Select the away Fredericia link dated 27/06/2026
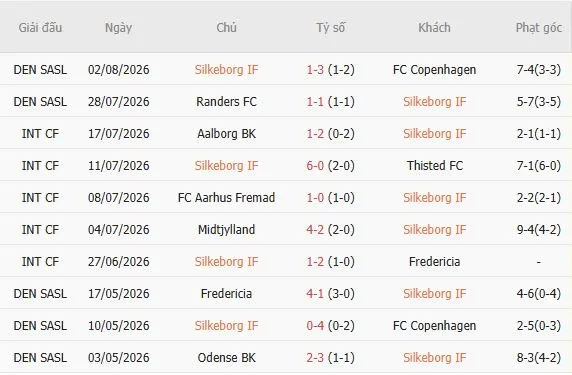Viewport: 572px width, 375px height. pyautogui.click(x=434, y=262)
